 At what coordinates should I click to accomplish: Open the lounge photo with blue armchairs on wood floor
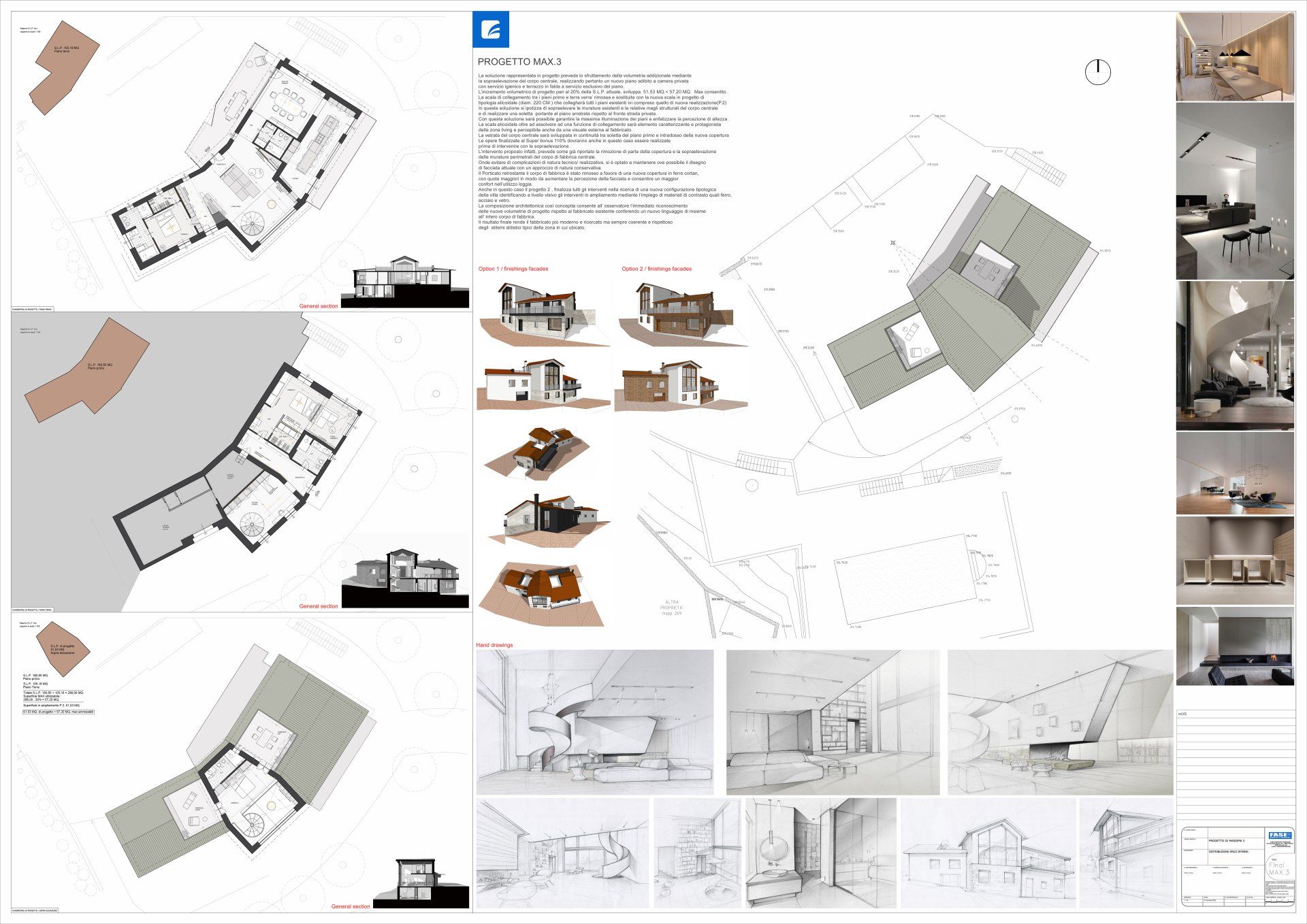(1235, 474)
